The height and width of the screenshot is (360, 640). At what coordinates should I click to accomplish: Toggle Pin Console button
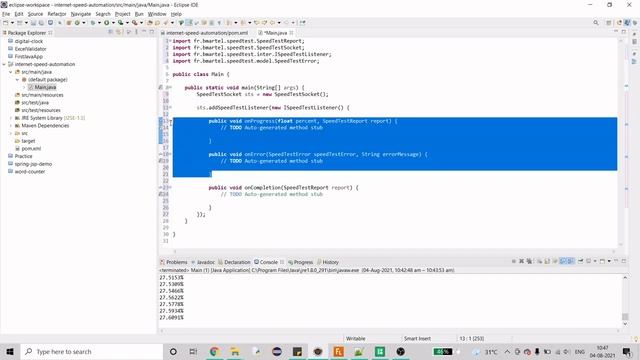pos(580,261)
